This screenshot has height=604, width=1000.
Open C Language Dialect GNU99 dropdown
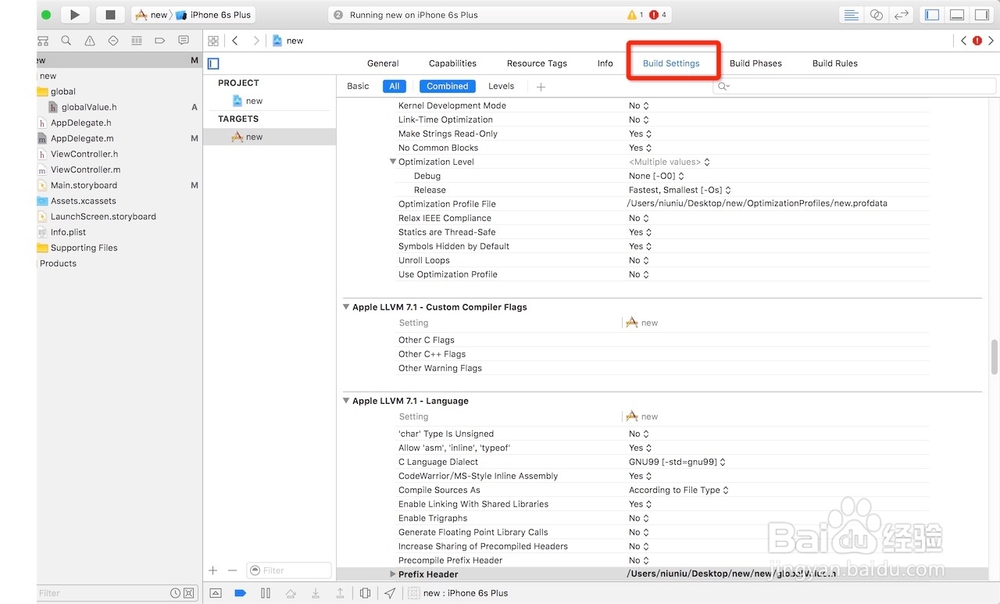(x=677, y=462)
